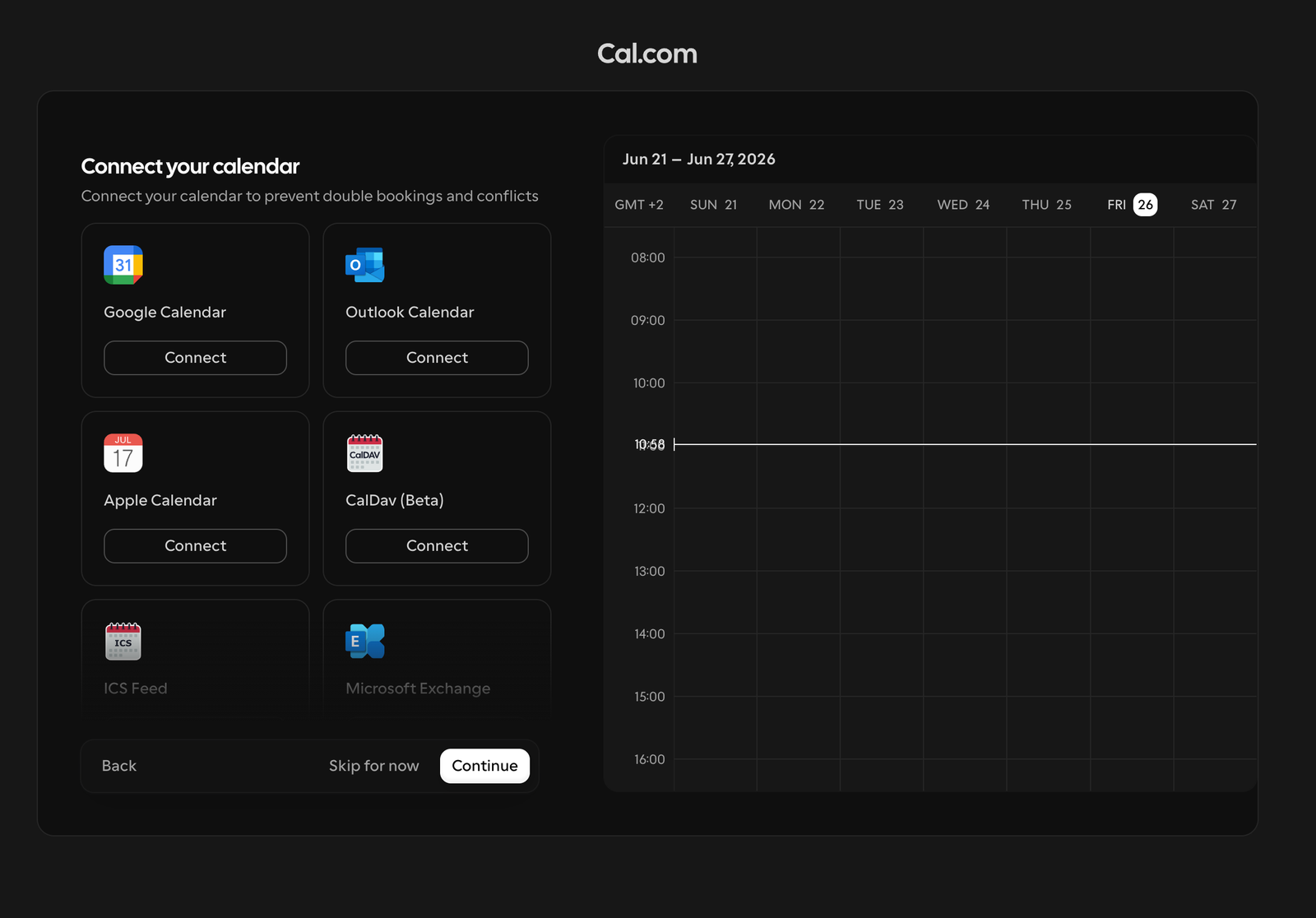
Task: Connect Apple Calendar
Action: 195,546
